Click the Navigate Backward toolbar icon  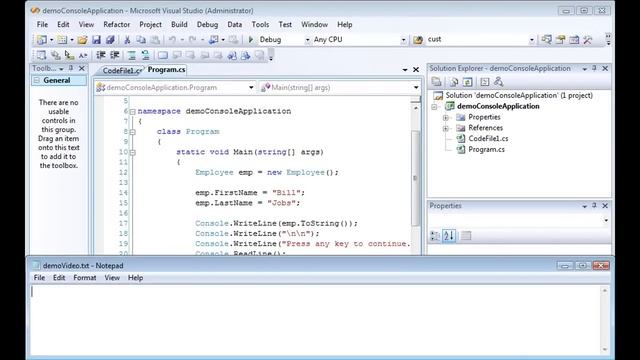click(x=213, y=40)
